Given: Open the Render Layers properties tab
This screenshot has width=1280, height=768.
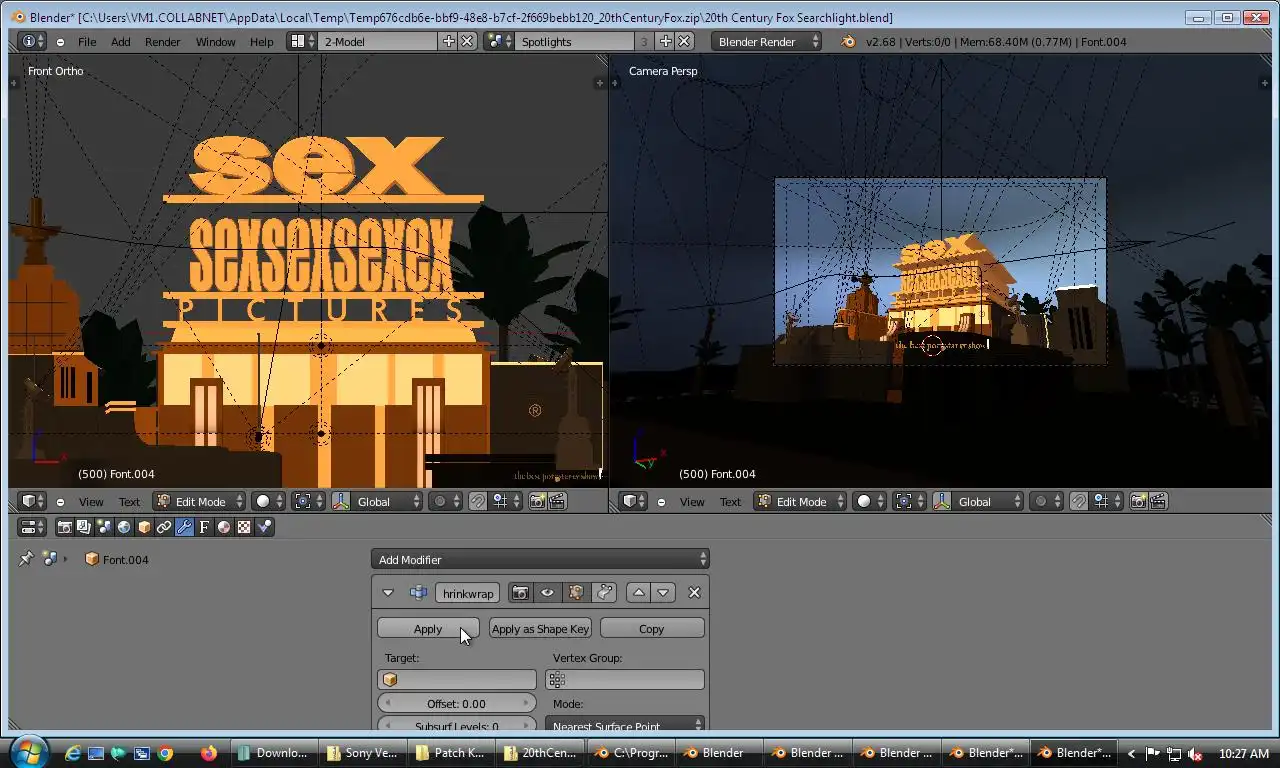Looking at the screenshot, I should pos(84,527).
